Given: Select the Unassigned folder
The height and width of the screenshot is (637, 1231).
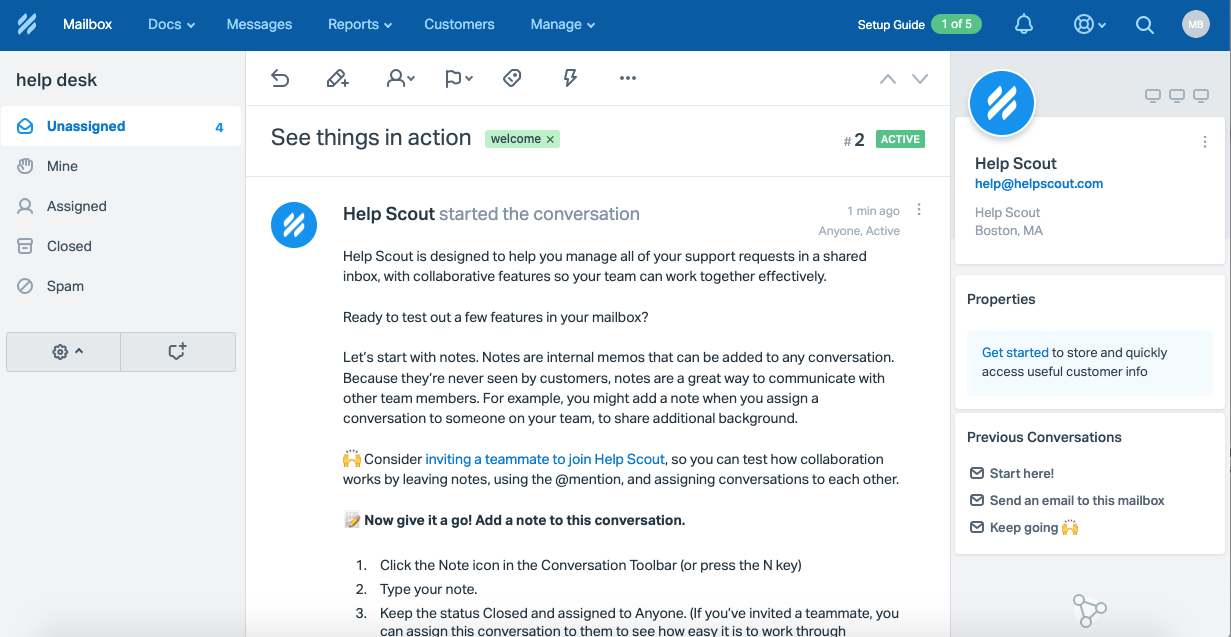Looking at the screenshot, I should (121, 126).
